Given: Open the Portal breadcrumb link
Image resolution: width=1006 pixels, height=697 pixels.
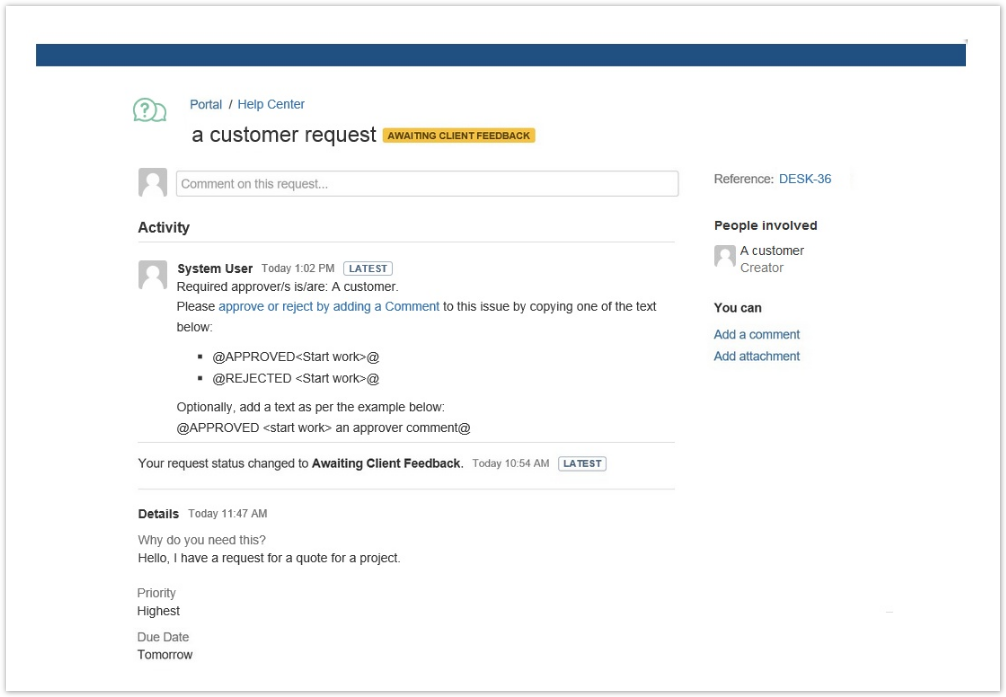Looking at the screenshot, I should 206,104.
